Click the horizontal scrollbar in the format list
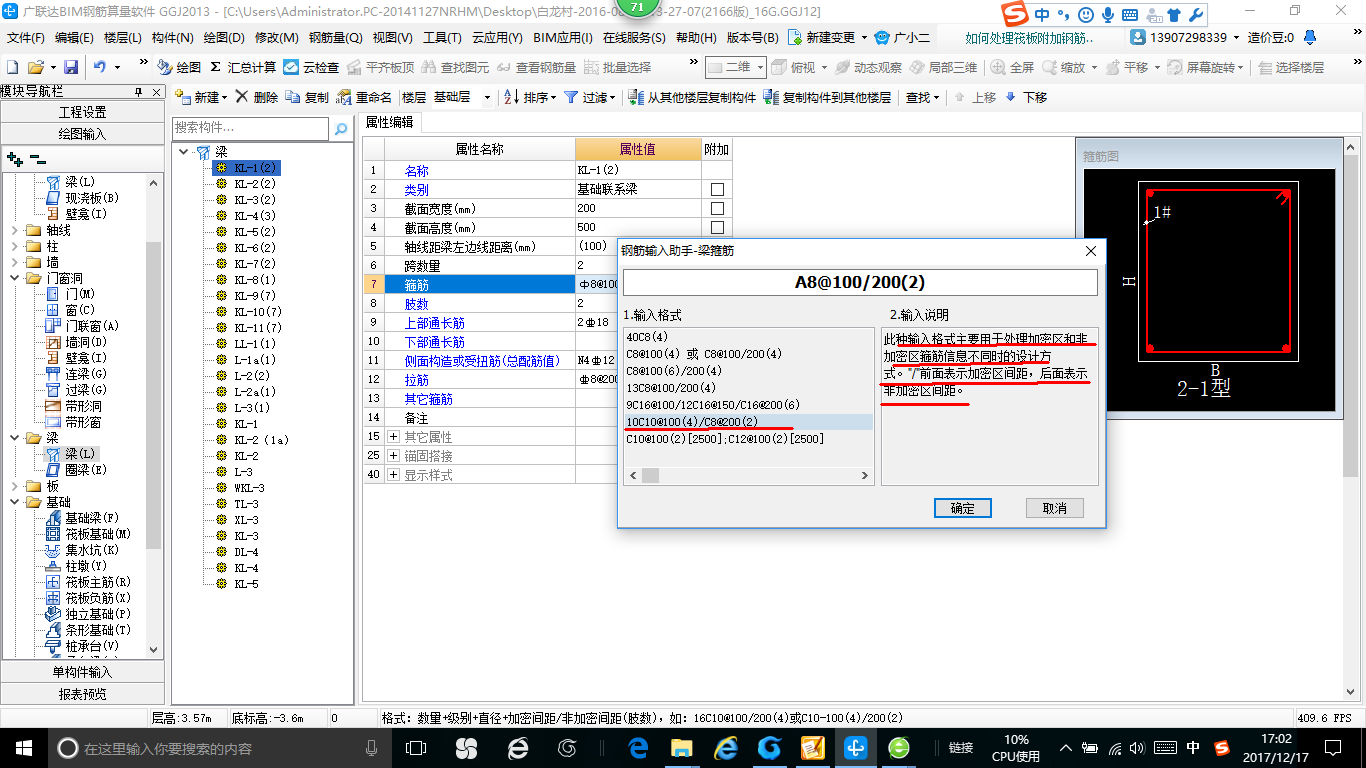1366x768 pixels. (x=652, y=476)
